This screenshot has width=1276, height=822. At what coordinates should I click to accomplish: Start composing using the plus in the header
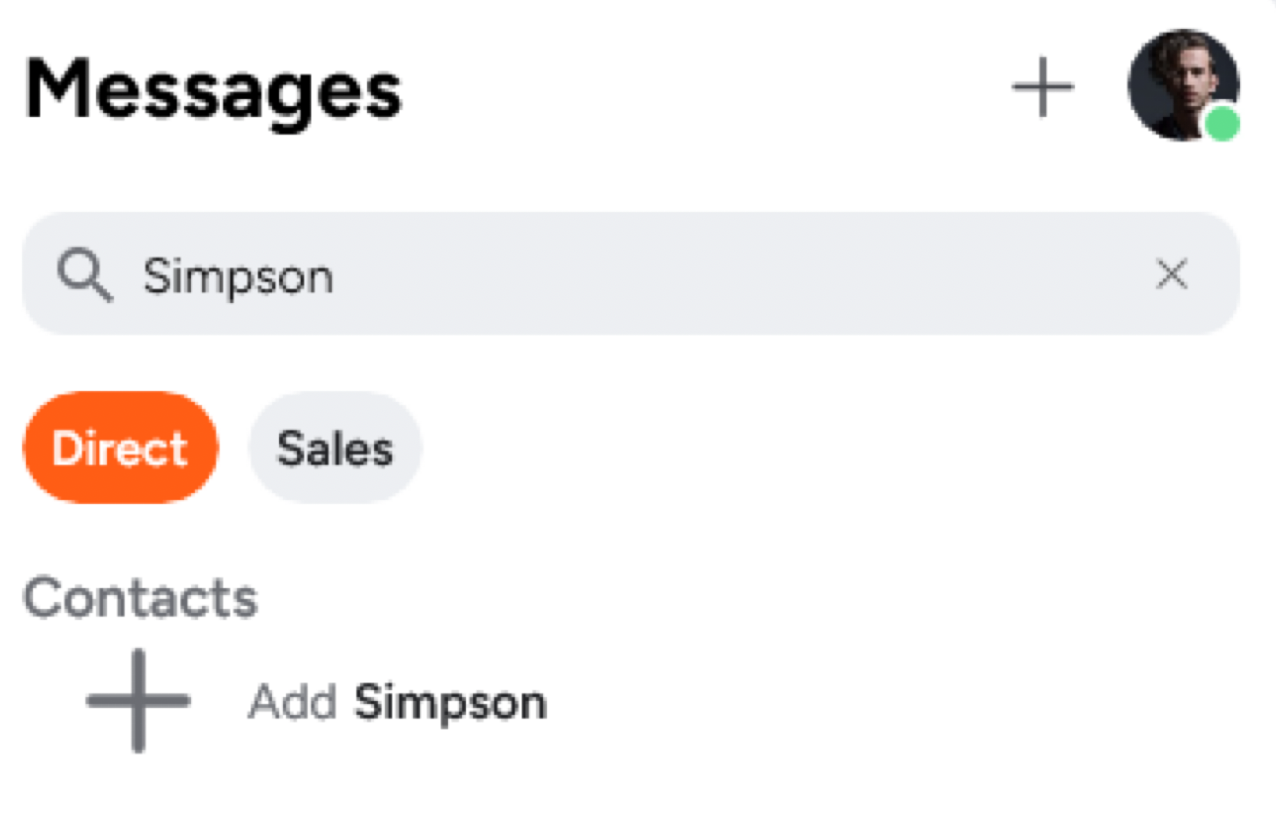click(x=1043, y=86)
